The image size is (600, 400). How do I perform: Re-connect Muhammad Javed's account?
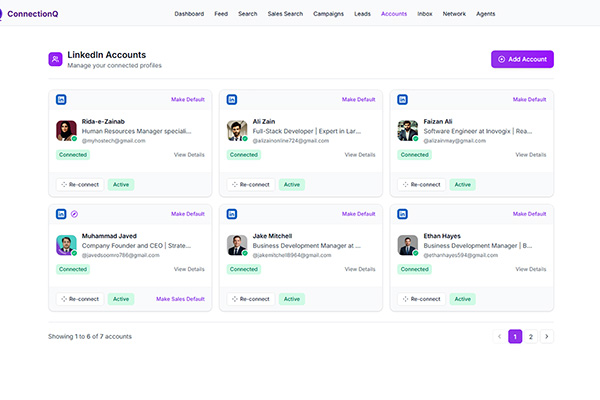(80, 299)
